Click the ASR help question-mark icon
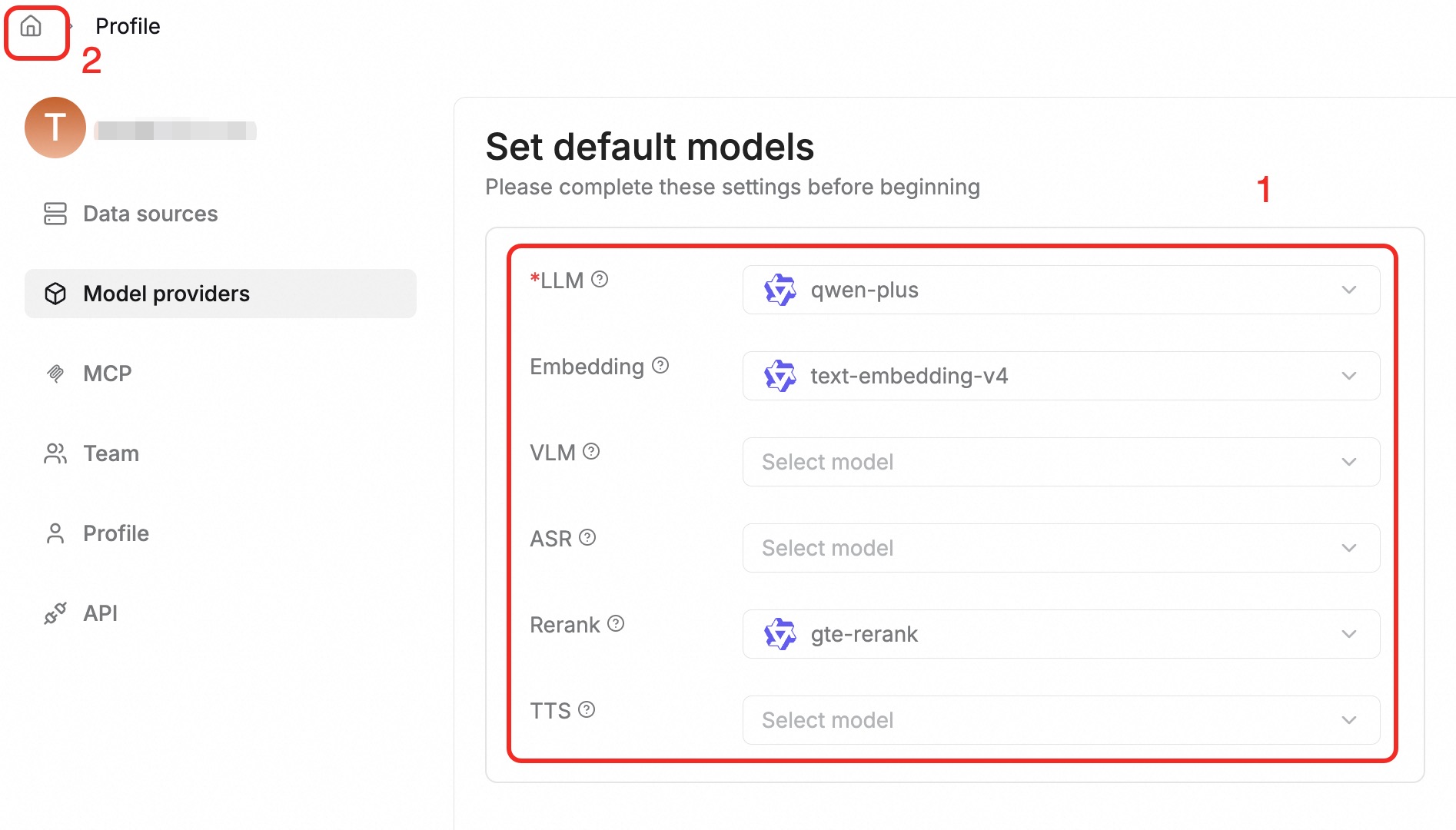The height and width of the screenshot is (830, 1456). tap(587, 538)
